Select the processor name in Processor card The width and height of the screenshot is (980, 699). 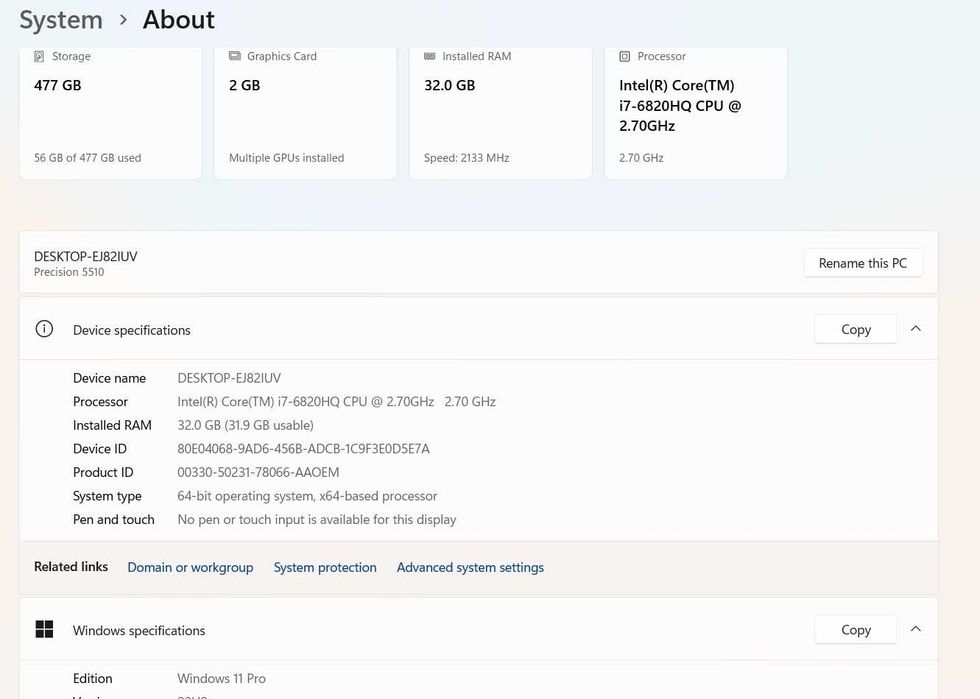click(x=680, y=105)
